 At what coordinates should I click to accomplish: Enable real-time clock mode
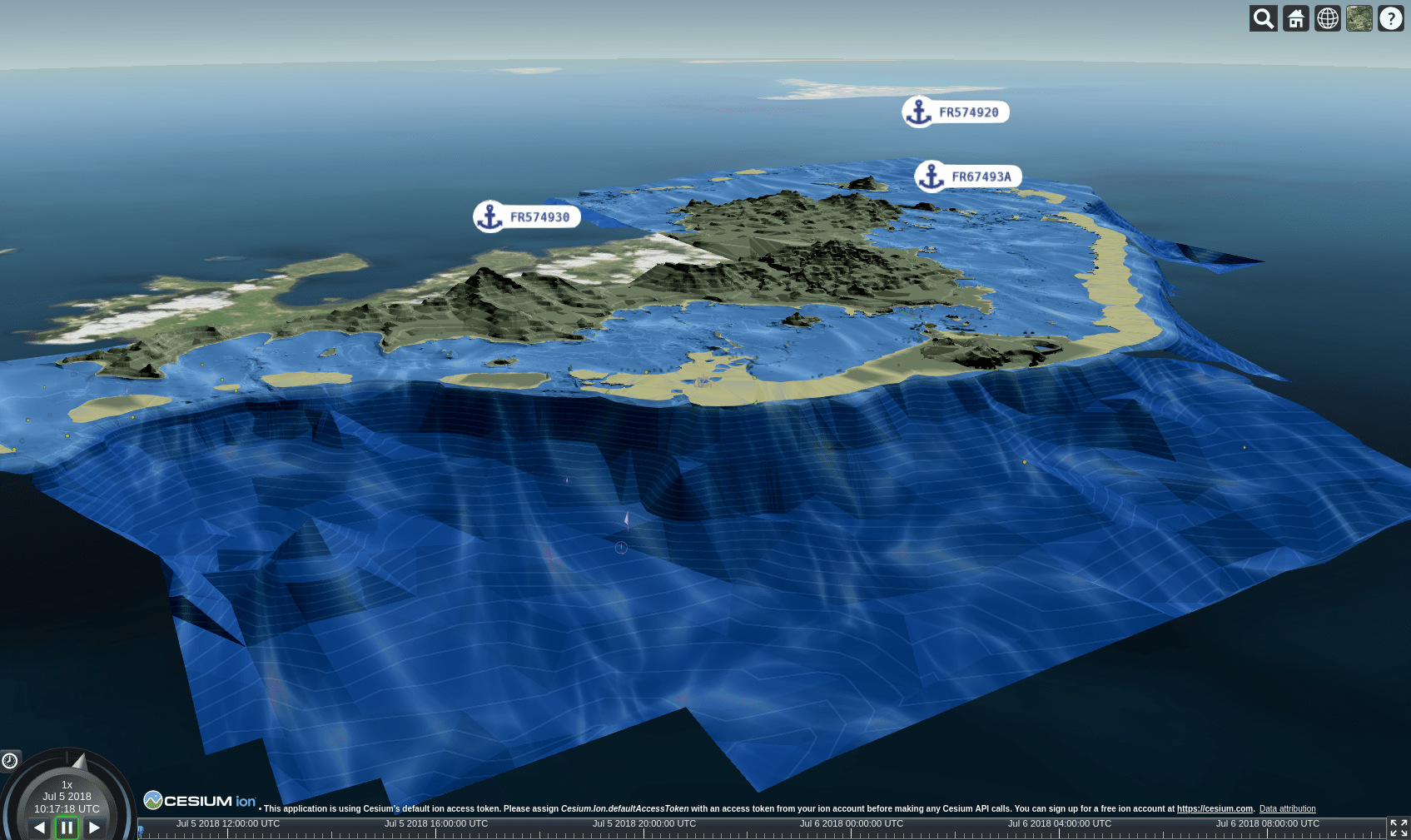[10, 760]
